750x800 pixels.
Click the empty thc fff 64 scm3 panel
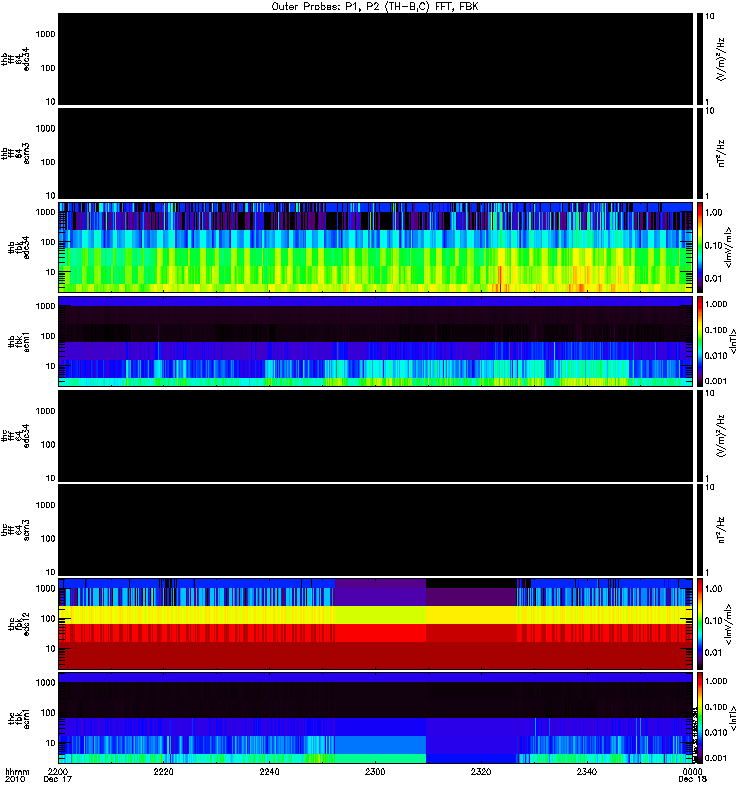tap(376, 530)
